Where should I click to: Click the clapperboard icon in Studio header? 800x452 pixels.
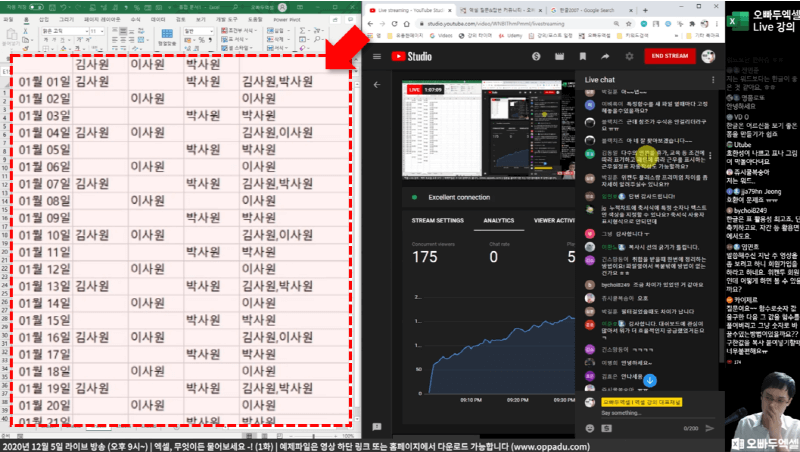pos(560,56)
